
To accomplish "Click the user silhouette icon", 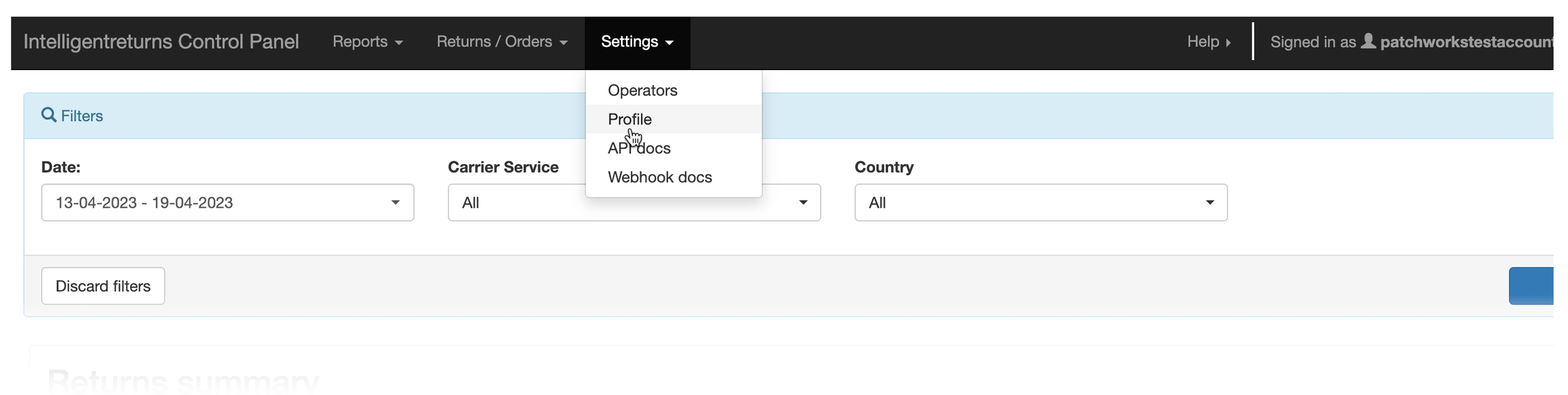I will pos(1368,42).
